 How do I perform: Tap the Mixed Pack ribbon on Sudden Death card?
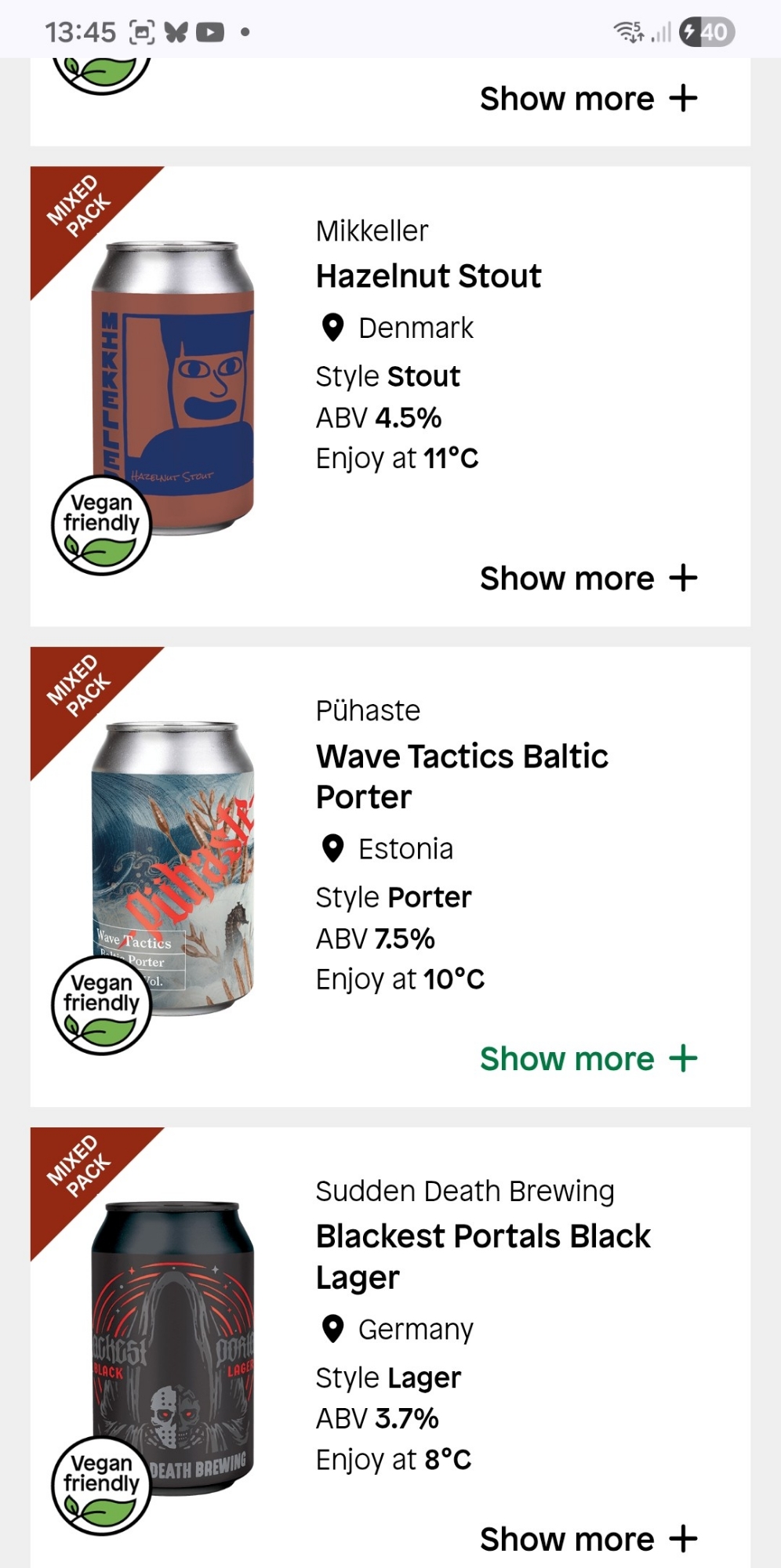(78, 1168)
